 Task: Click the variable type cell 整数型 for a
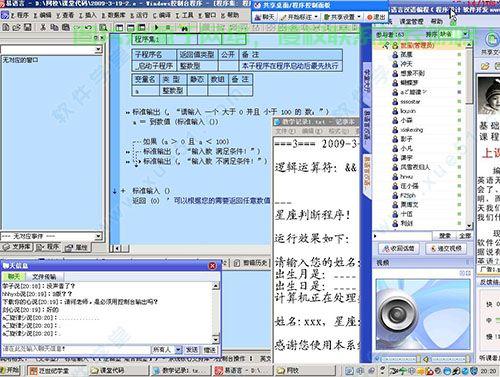pos(173,91)
